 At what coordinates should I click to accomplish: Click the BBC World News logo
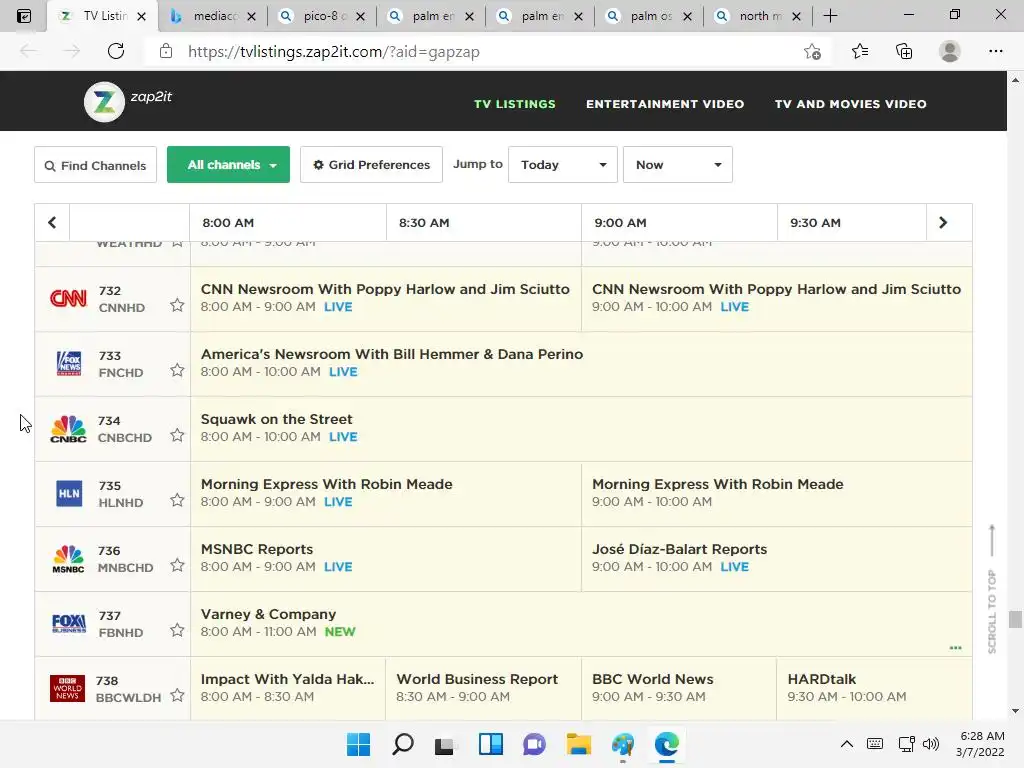pyautogui.click(x=67, y=688)
